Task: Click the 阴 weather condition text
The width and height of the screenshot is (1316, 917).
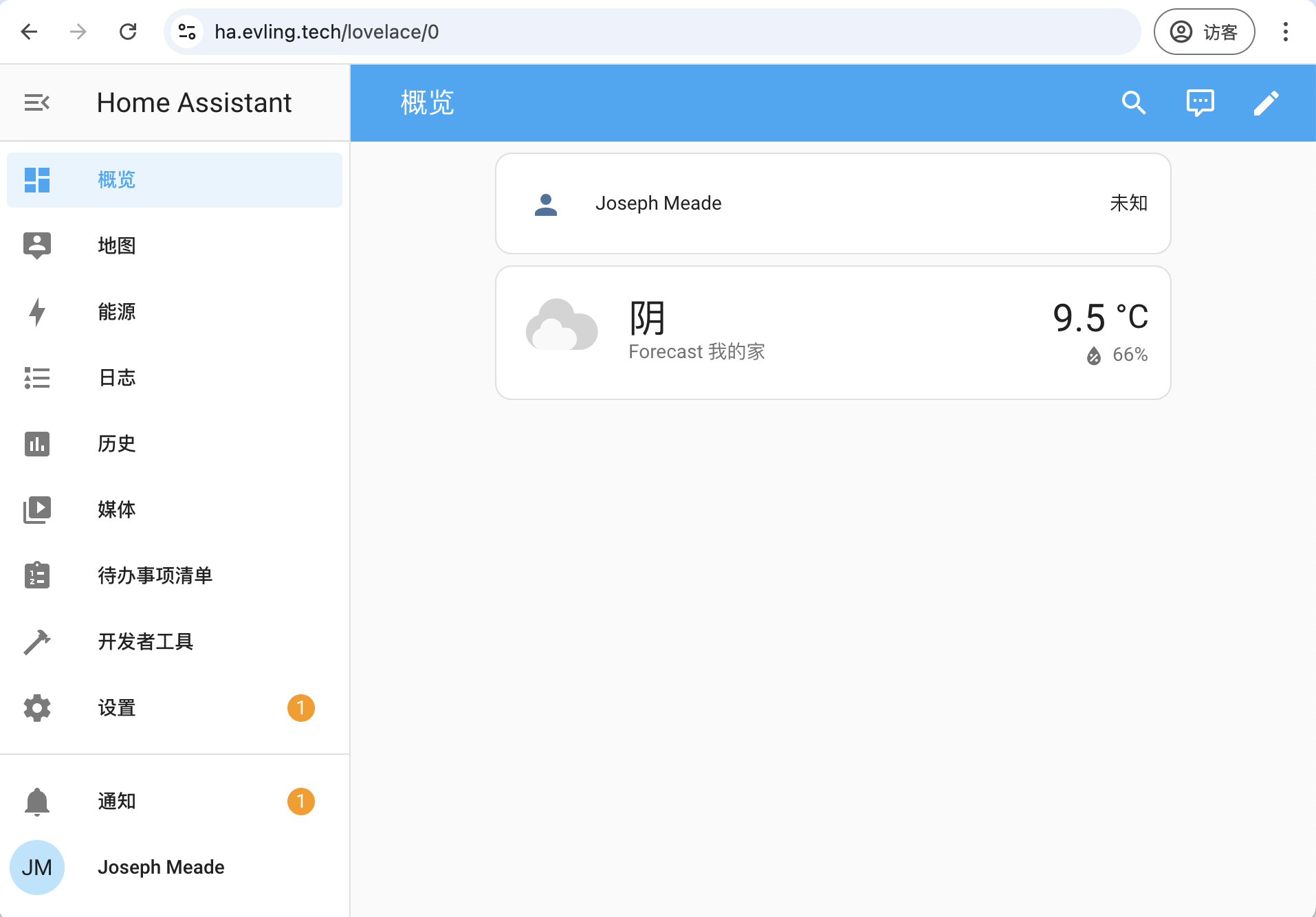Action: [647, 318]
